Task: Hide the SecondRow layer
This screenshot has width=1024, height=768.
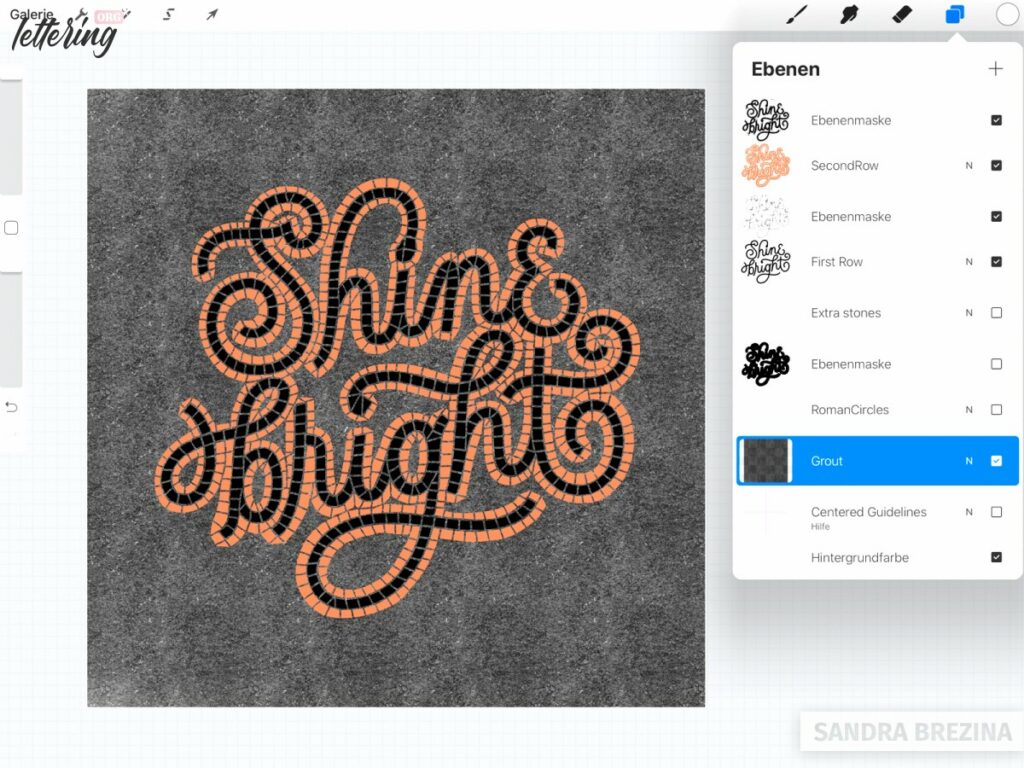Action: tap(996, 165)
